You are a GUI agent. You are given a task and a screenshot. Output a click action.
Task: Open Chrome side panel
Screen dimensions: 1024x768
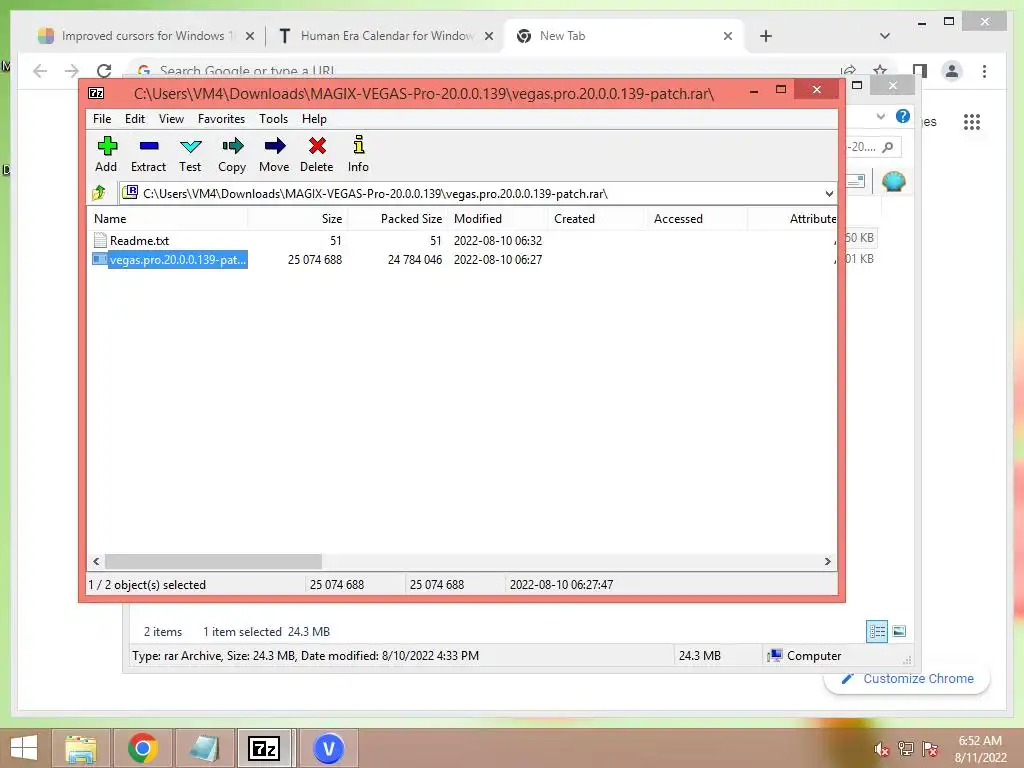point(920,71)
